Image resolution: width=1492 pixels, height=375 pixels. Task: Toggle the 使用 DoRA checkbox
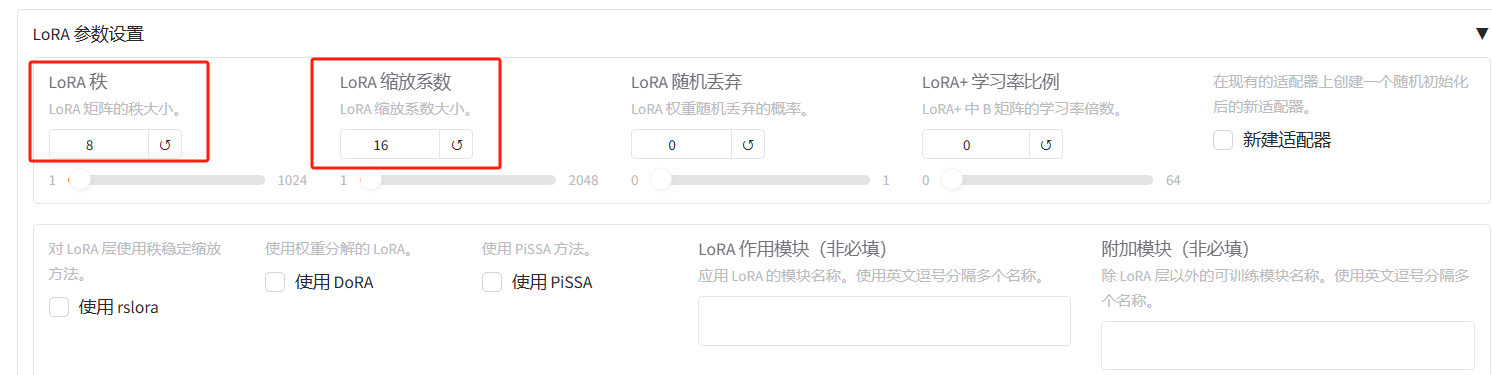point(275,282)
